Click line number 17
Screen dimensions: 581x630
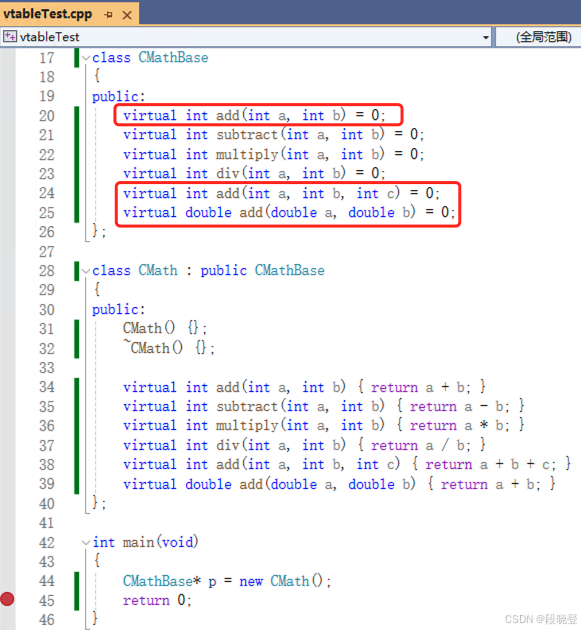47,58
